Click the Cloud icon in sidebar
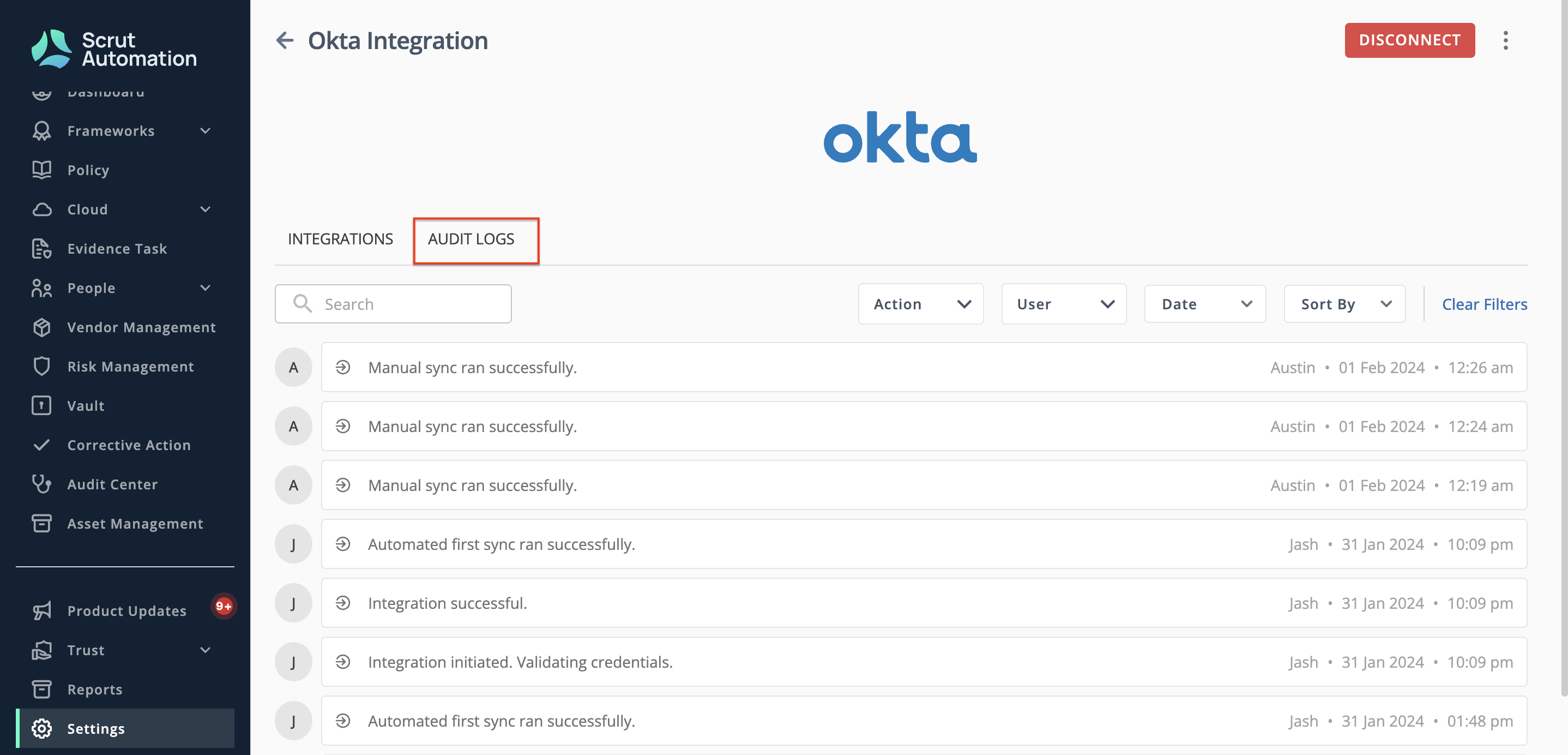Image resolution: width=1568 pixels, height=755 pixels. [x=41, y=209]
